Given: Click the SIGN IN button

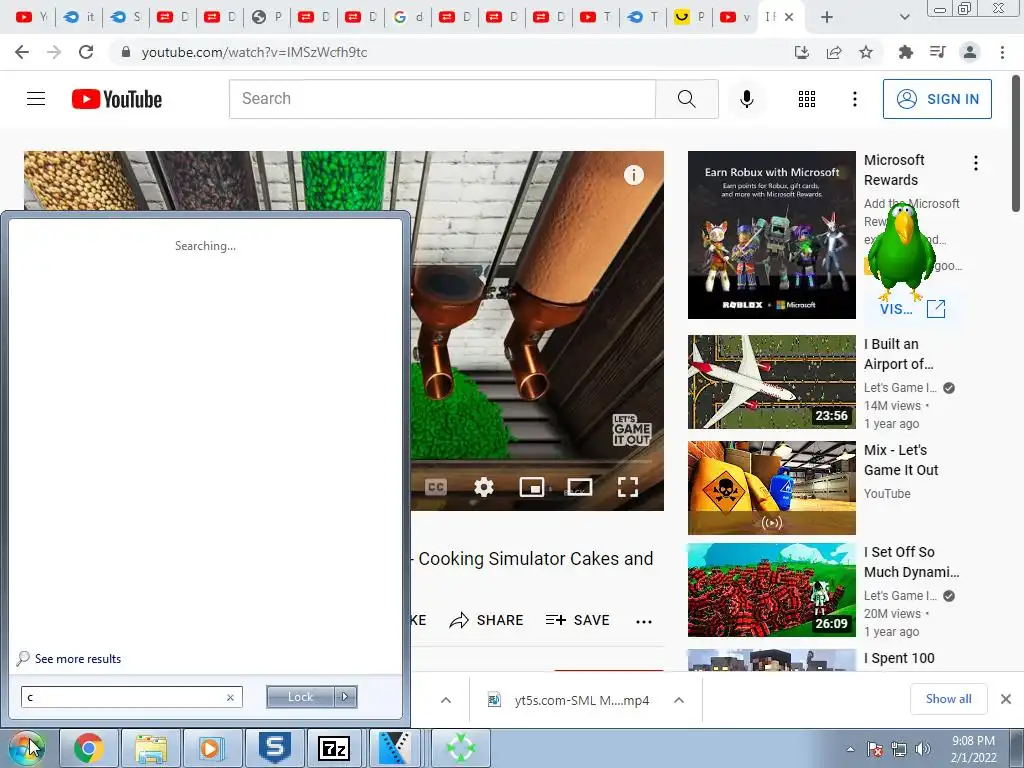Looking at the screenshot, I should [x=937, y=99].
